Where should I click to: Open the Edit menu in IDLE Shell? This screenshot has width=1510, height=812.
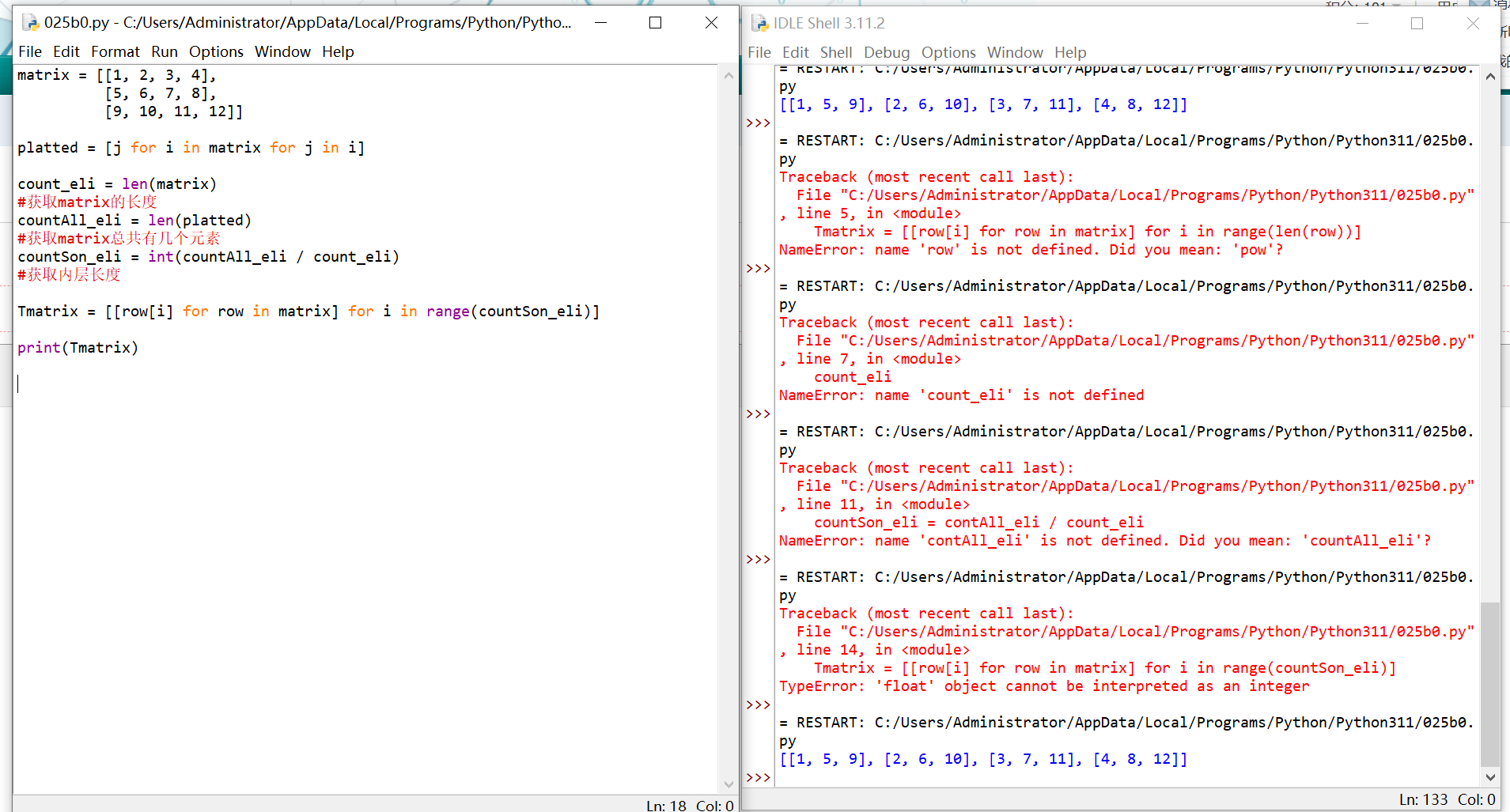pyautogui.click(x=796, y=52)
